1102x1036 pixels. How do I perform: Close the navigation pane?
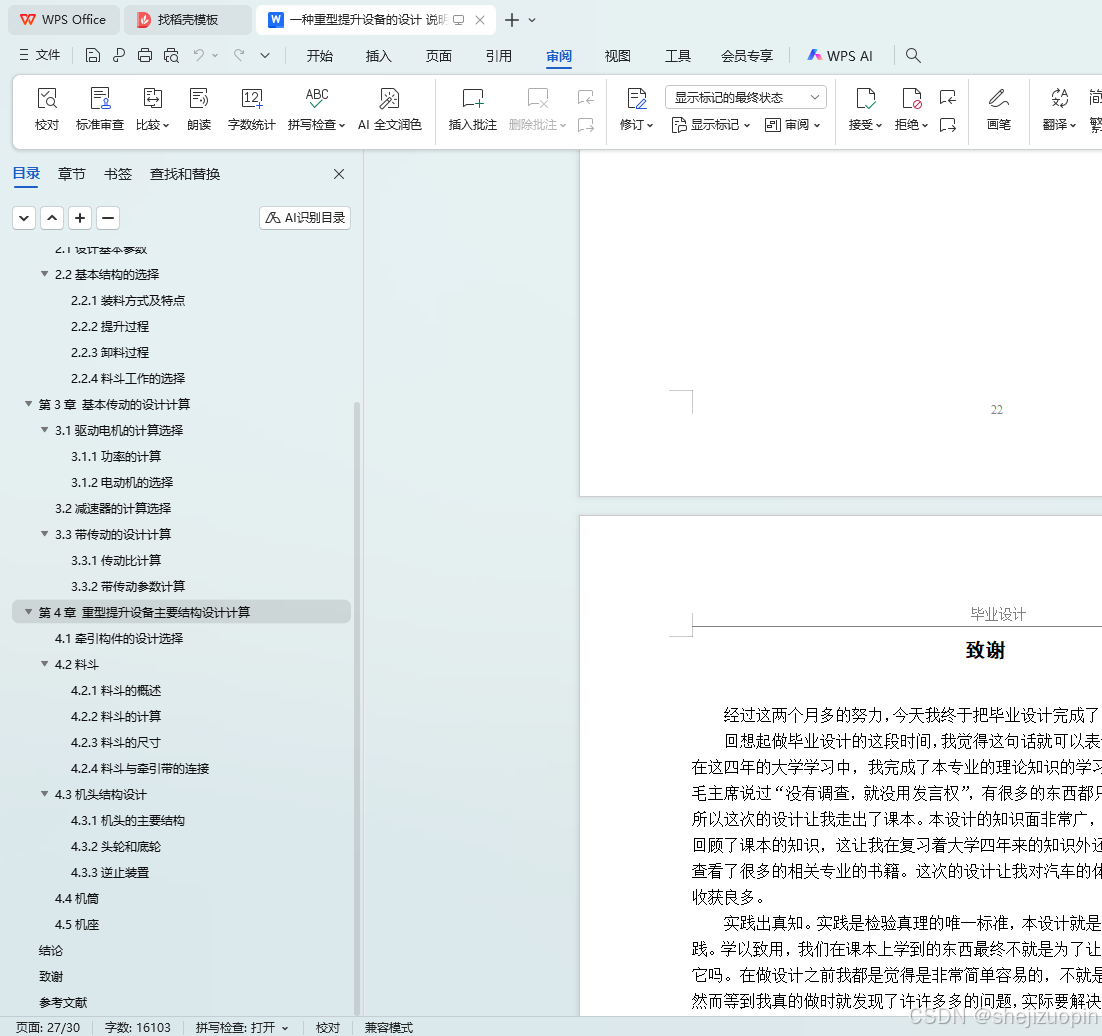coord(339,174)
